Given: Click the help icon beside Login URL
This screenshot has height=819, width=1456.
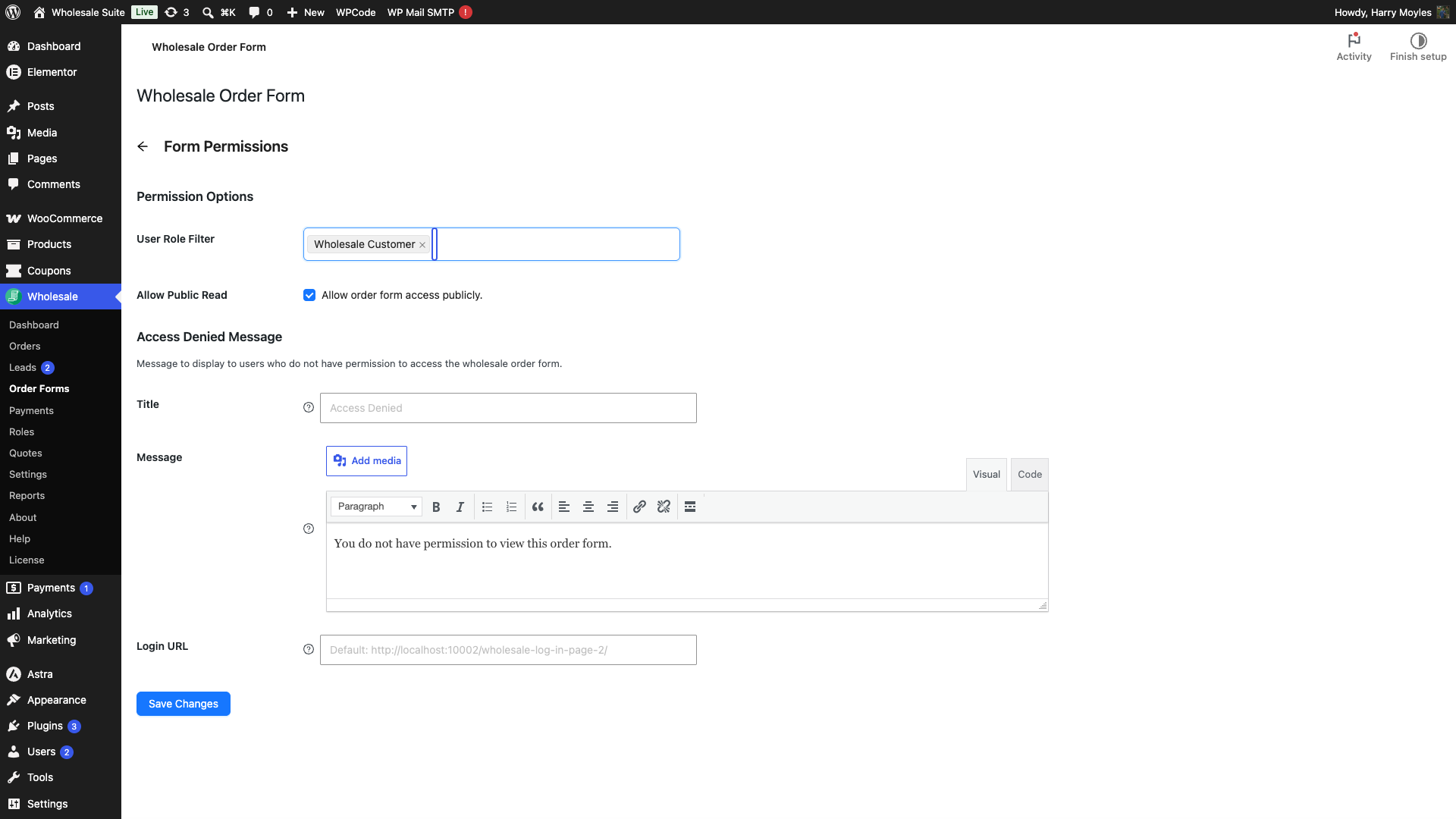Looking at the screenshot, I should [309, 649].
